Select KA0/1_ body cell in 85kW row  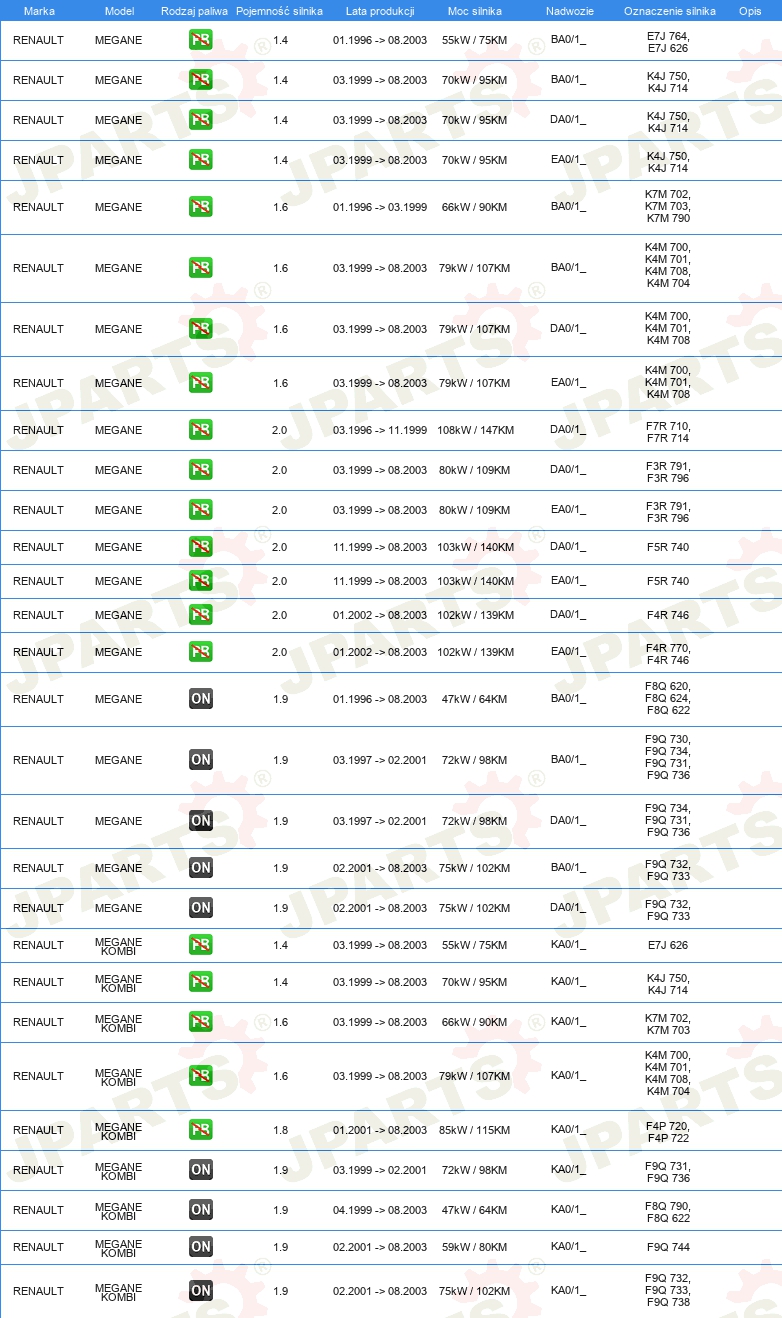point(568,1130)
